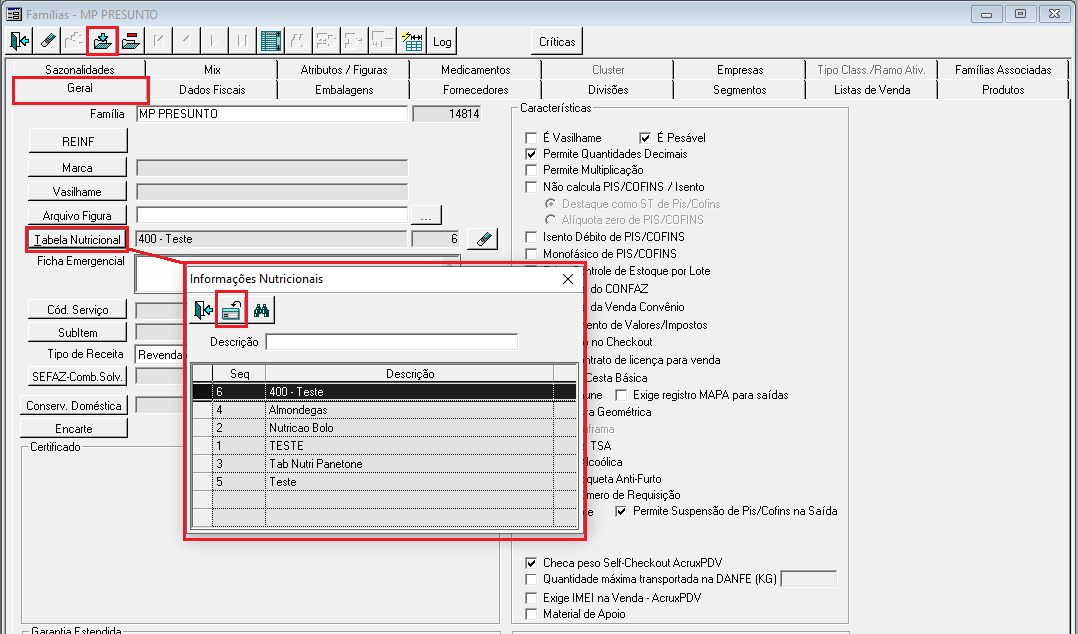Check the Material de Apoio checkbox
Screen dimensions: 1078x634
[531, 614]
